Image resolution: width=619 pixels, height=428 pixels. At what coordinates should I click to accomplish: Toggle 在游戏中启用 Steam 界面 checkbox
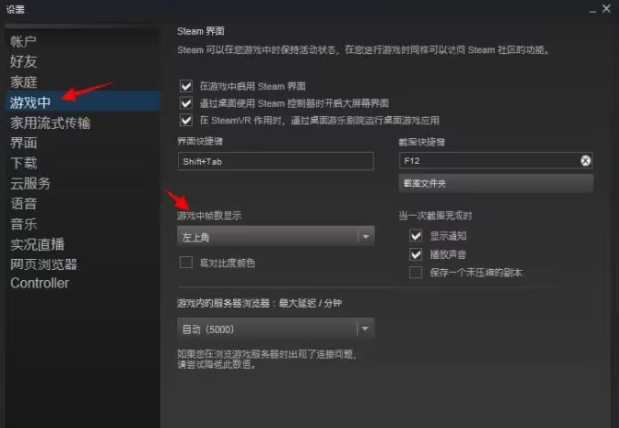(x=186, y=86)
